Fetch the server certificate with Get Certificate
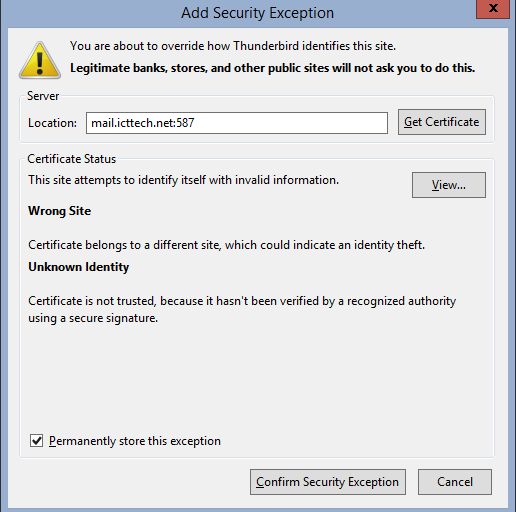The height and width of the screenshot is (512, 516). click(442, 122)
